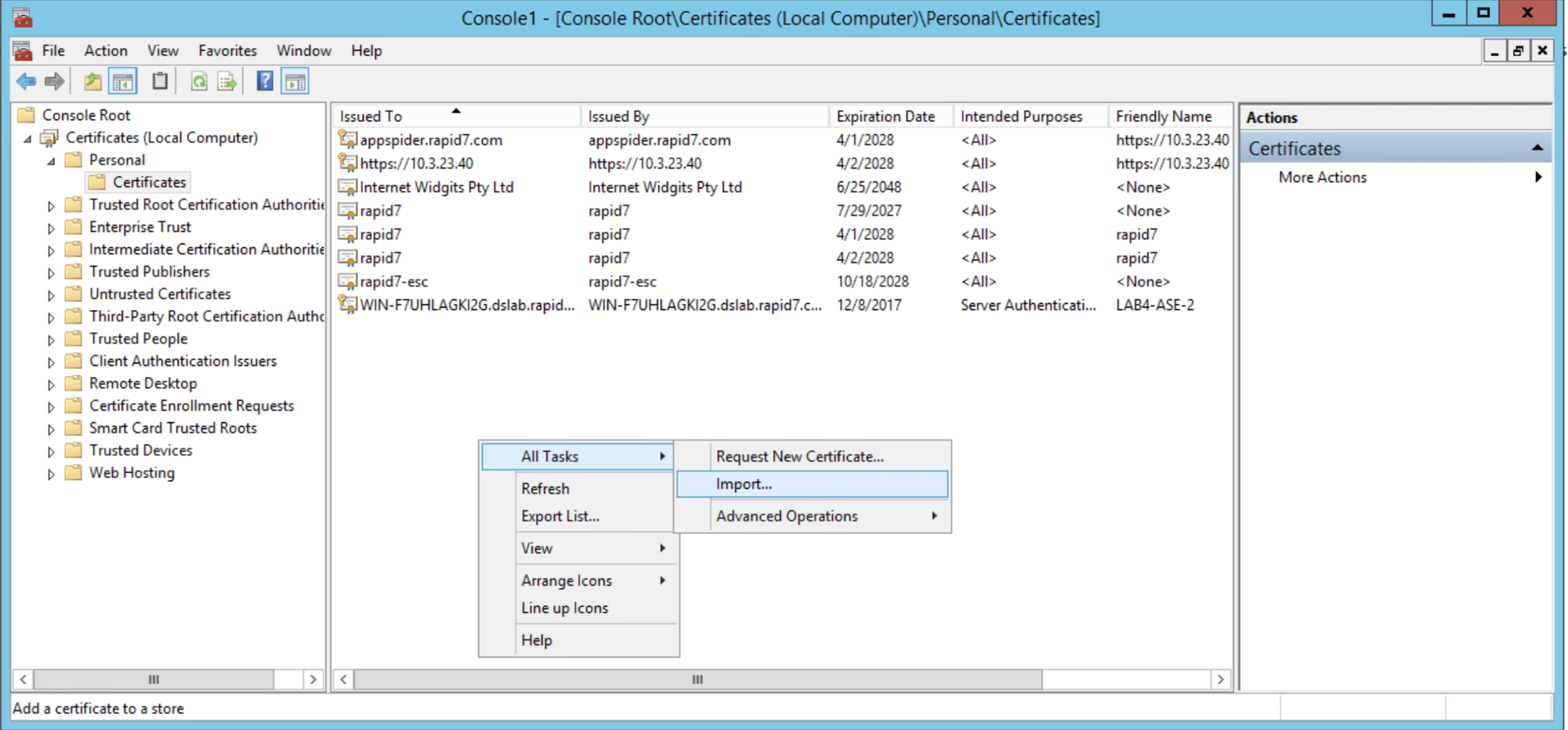The height and width of the screenshot is (730, 1568).
Task: Select the appspider.rapid7.com certificate icon
Action: click(x=347, y=140)
